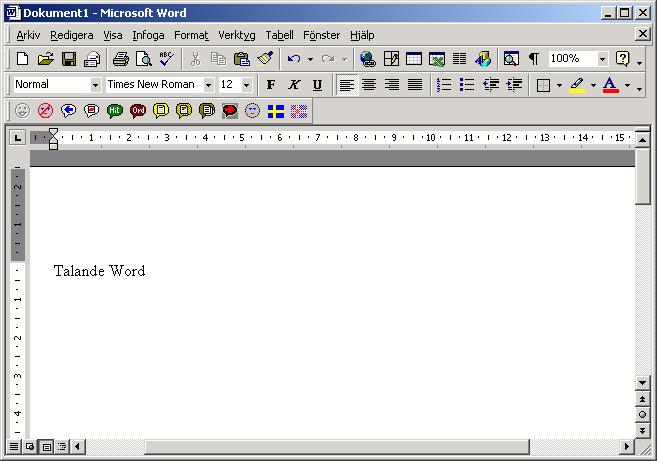Open the Tabell menu

click(279, 35)
